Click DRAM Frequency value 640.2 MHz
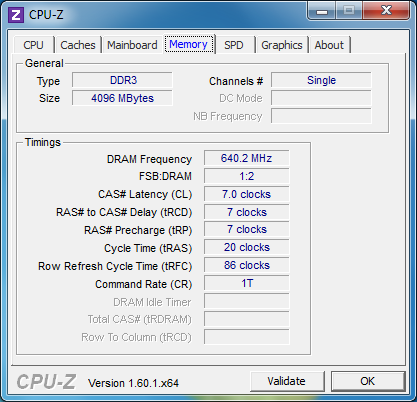Screen dimensions: 417x402 [x=247, y=158]
